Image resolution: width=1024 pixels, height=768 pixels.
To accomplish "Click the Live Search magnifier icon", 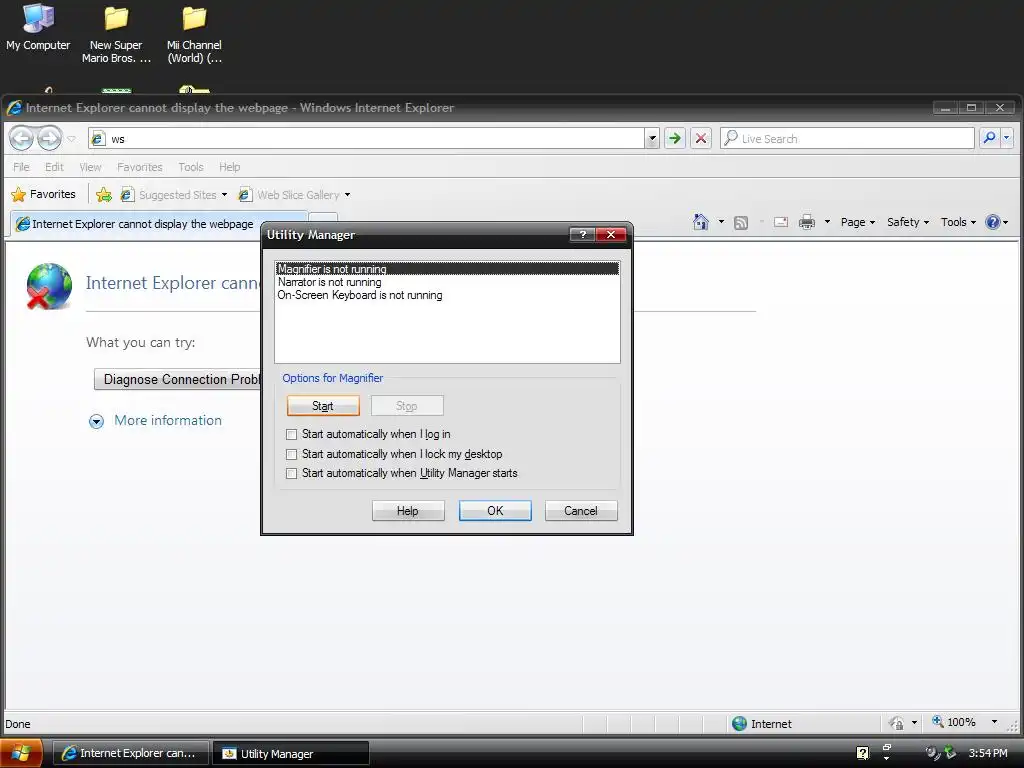I will point(989,138).
